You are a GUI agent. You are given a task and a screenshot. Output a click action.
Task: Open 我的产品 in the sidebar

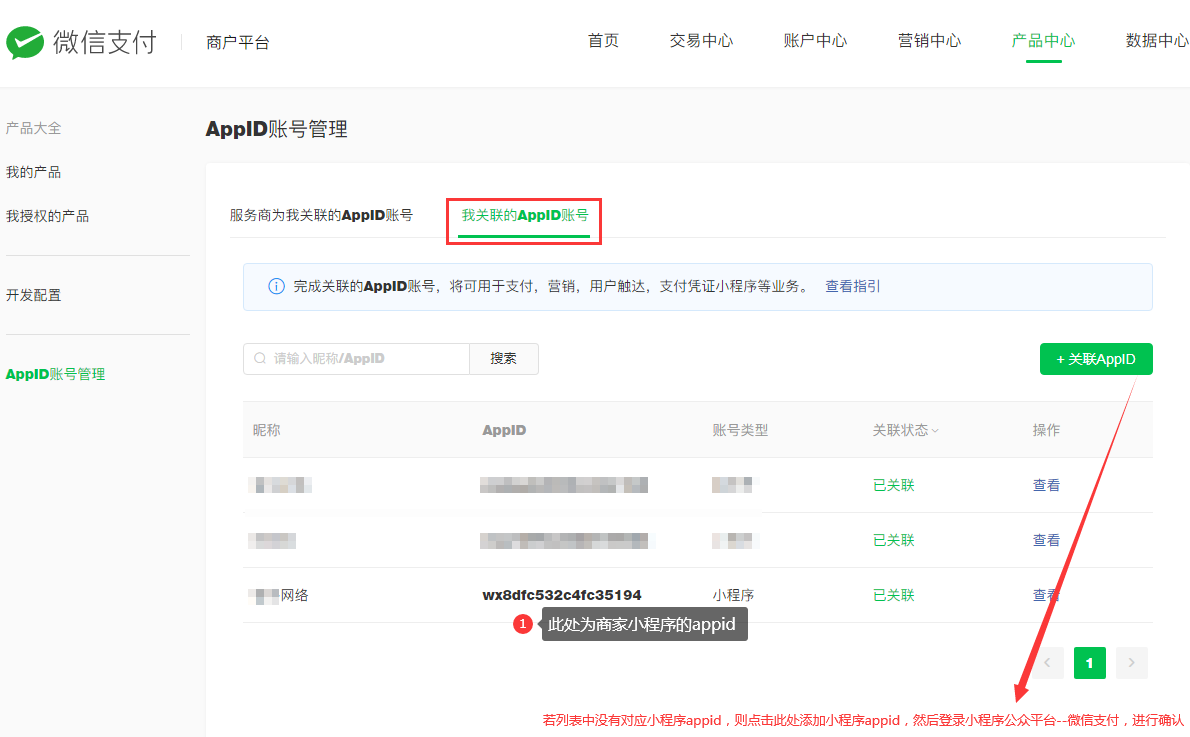pyautogui.click(x=33, y=172)
